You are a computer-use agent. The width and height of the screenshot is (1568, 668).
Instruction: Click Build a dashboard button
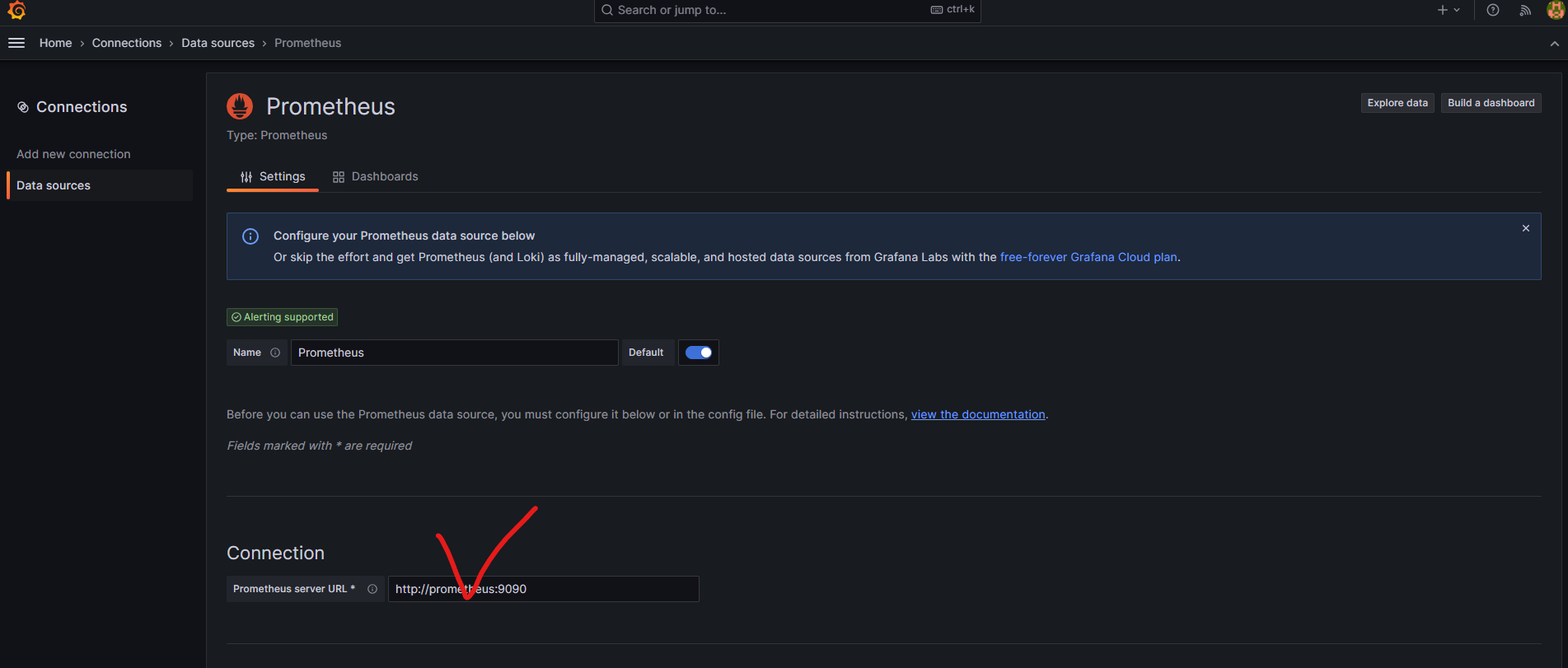pos(1491,103)
